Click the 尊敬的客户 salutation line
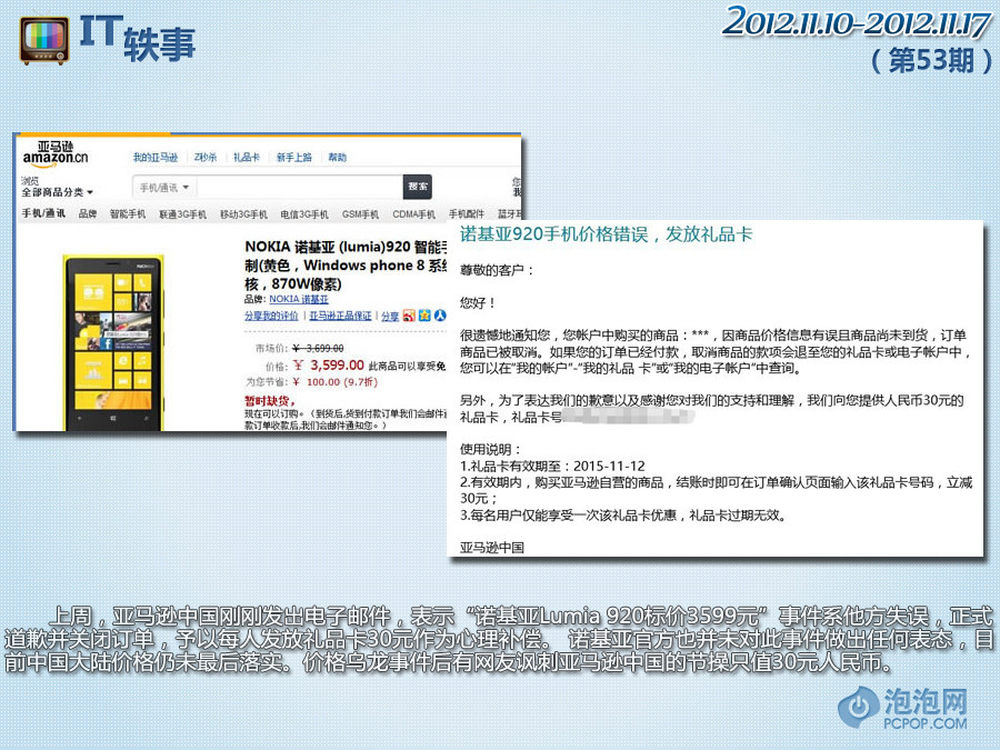1000x750 pixels. click(x=496, y=270)
